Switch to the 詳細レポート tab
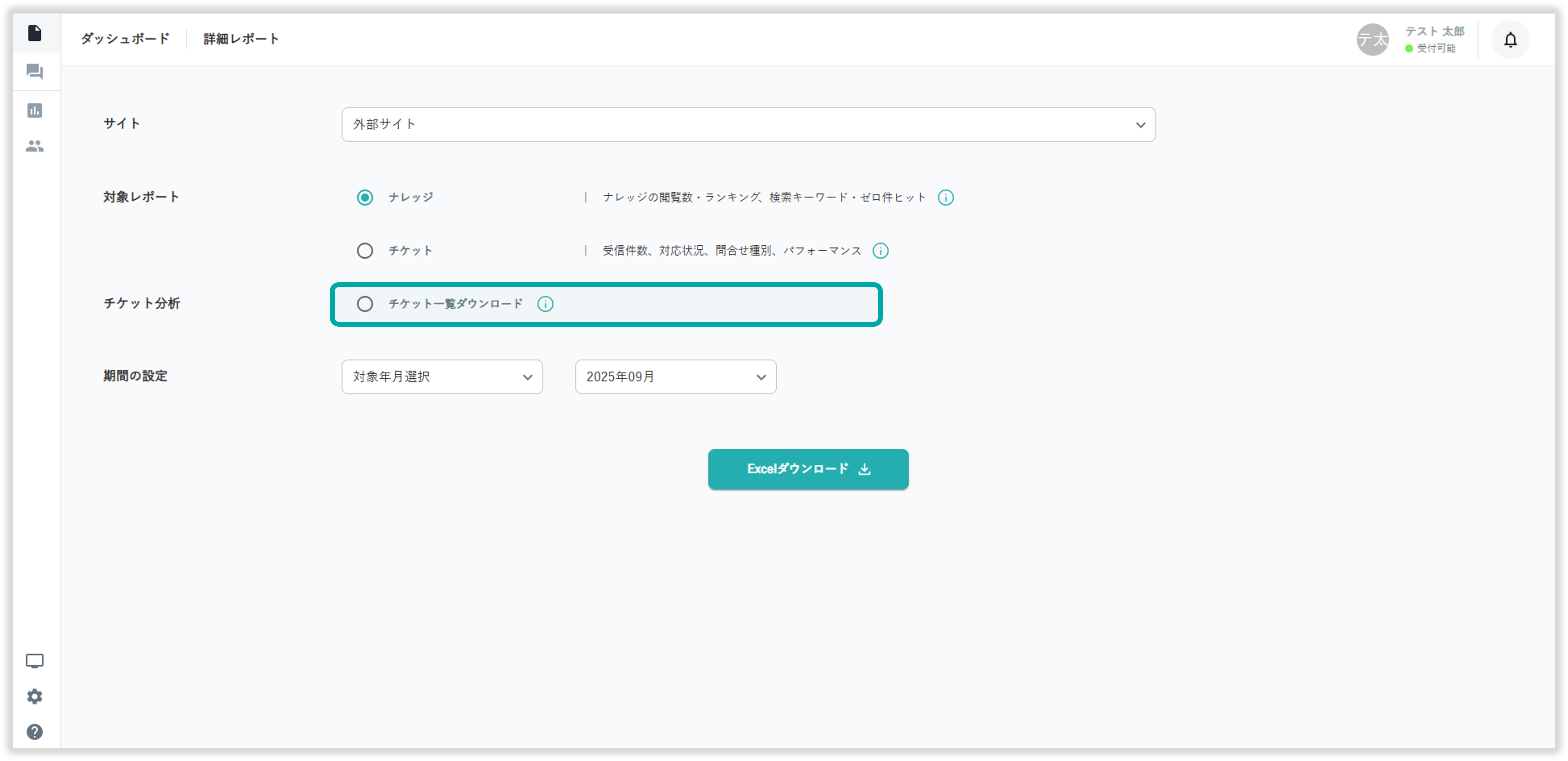 [x=241, y=39]
